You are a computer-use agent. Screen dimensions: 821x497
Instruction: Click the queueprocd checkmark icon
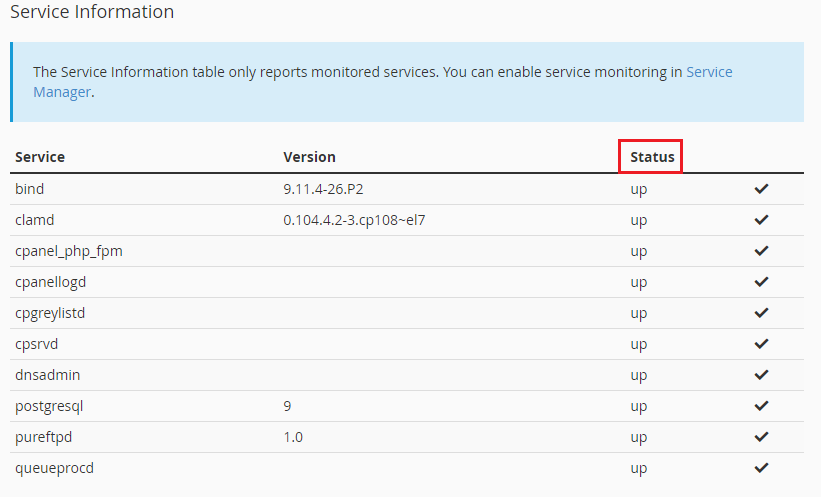(x=761, y=468)
